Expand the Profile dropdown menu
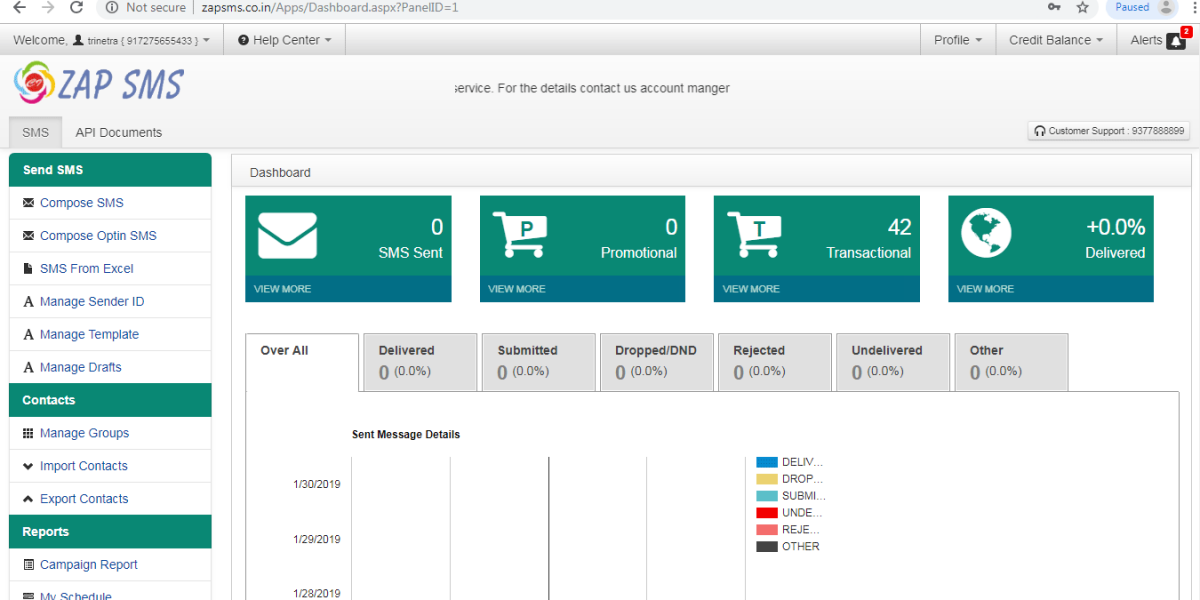 957,40
